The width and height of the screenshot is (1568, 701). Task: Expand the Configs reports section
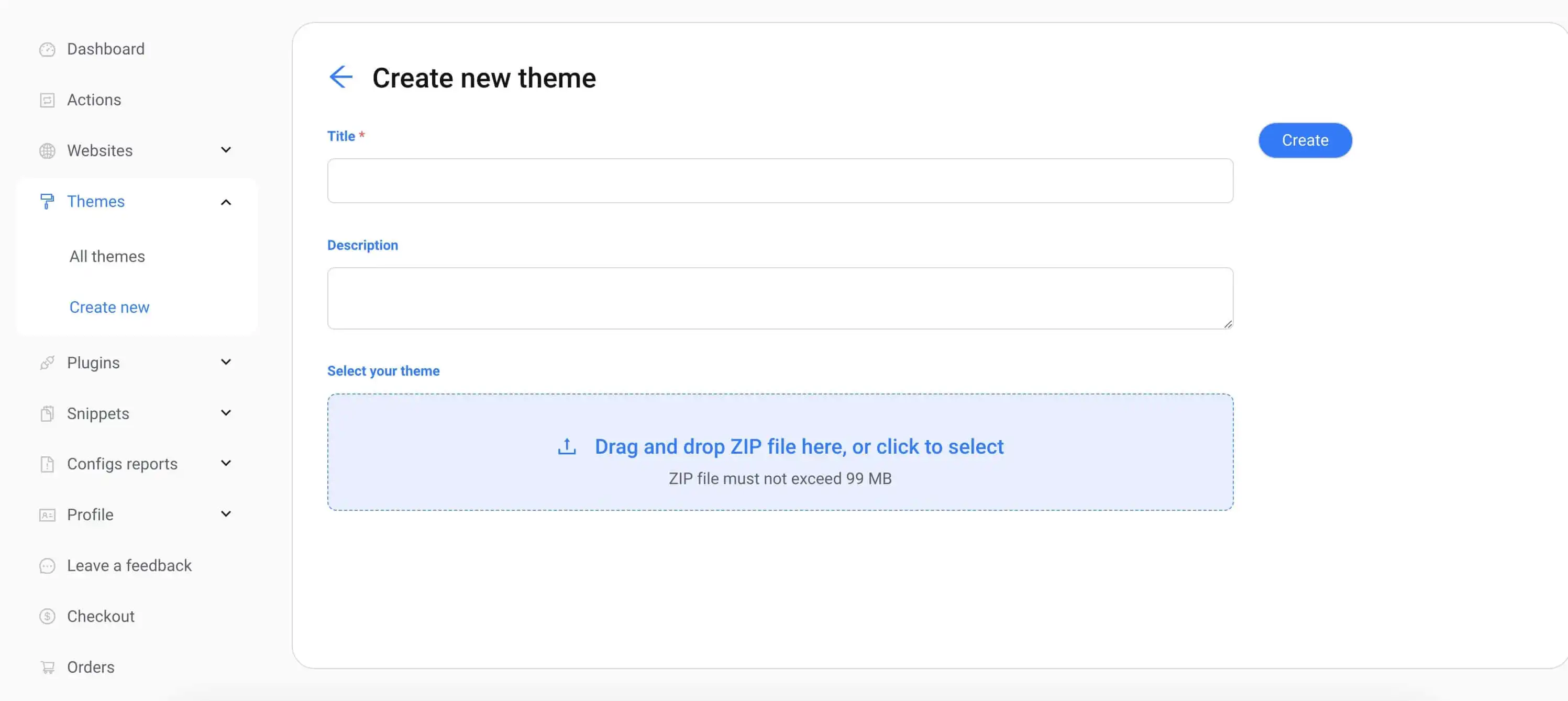point(226,463)
